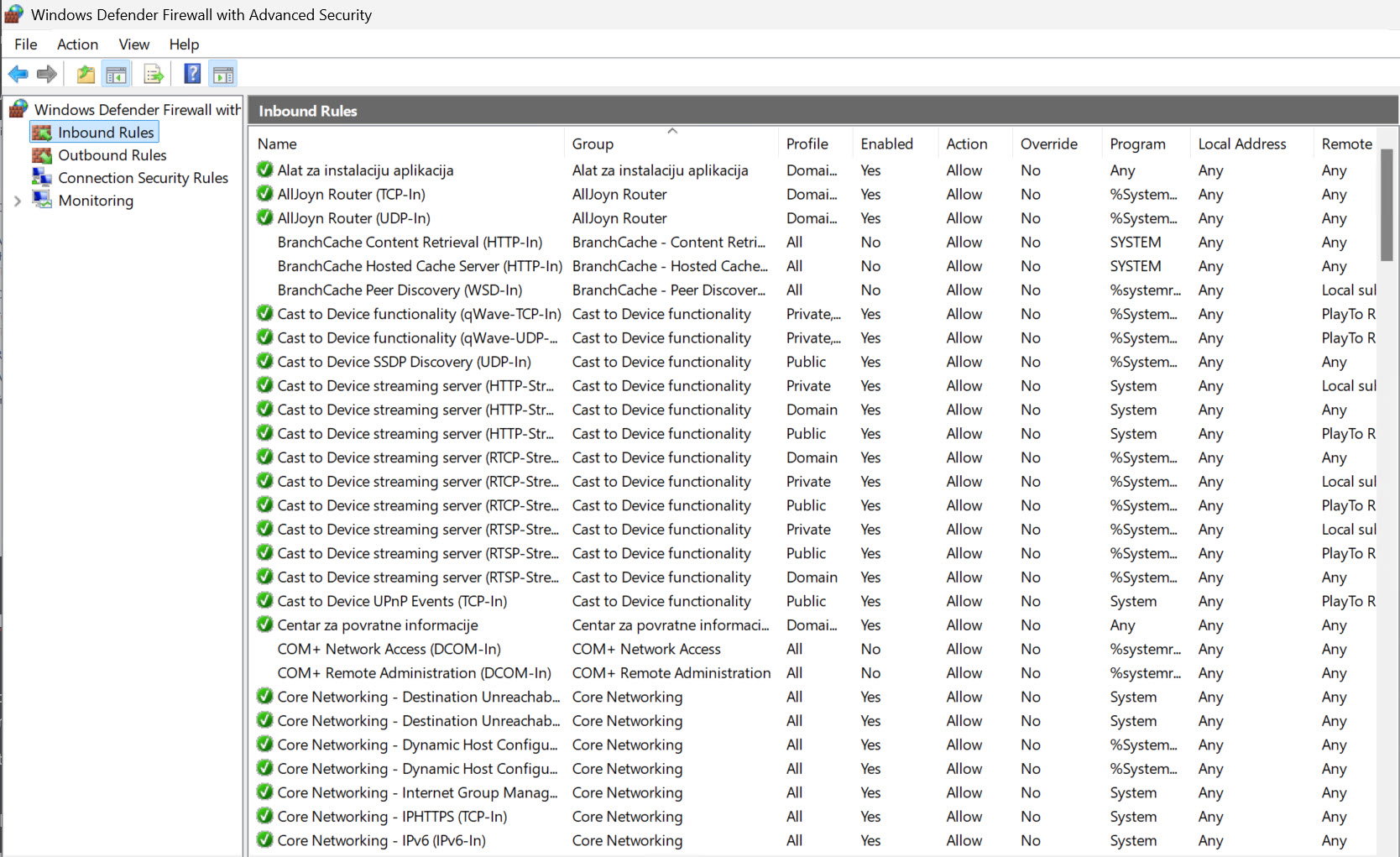
Task: Click the Inbound Rules pane header
Action: pyautogui.click(x=823, y=111)
